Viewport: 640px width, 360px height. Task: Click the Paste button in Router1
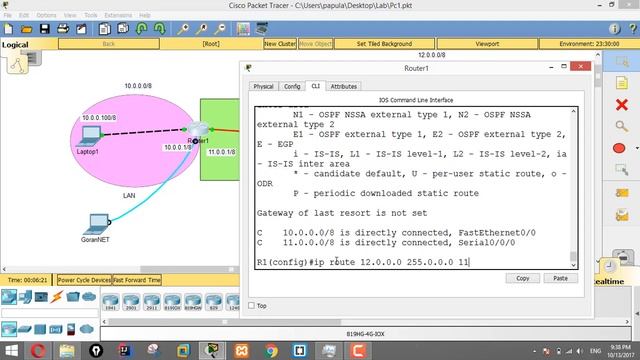[560, 278]
